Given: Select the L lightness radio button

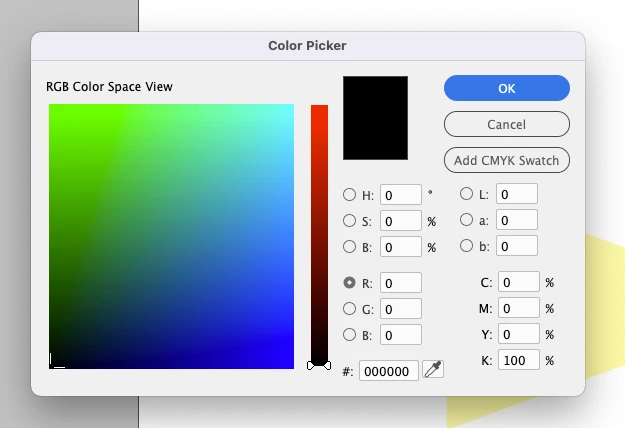Looking at the screenshot, I should (466, 194).
